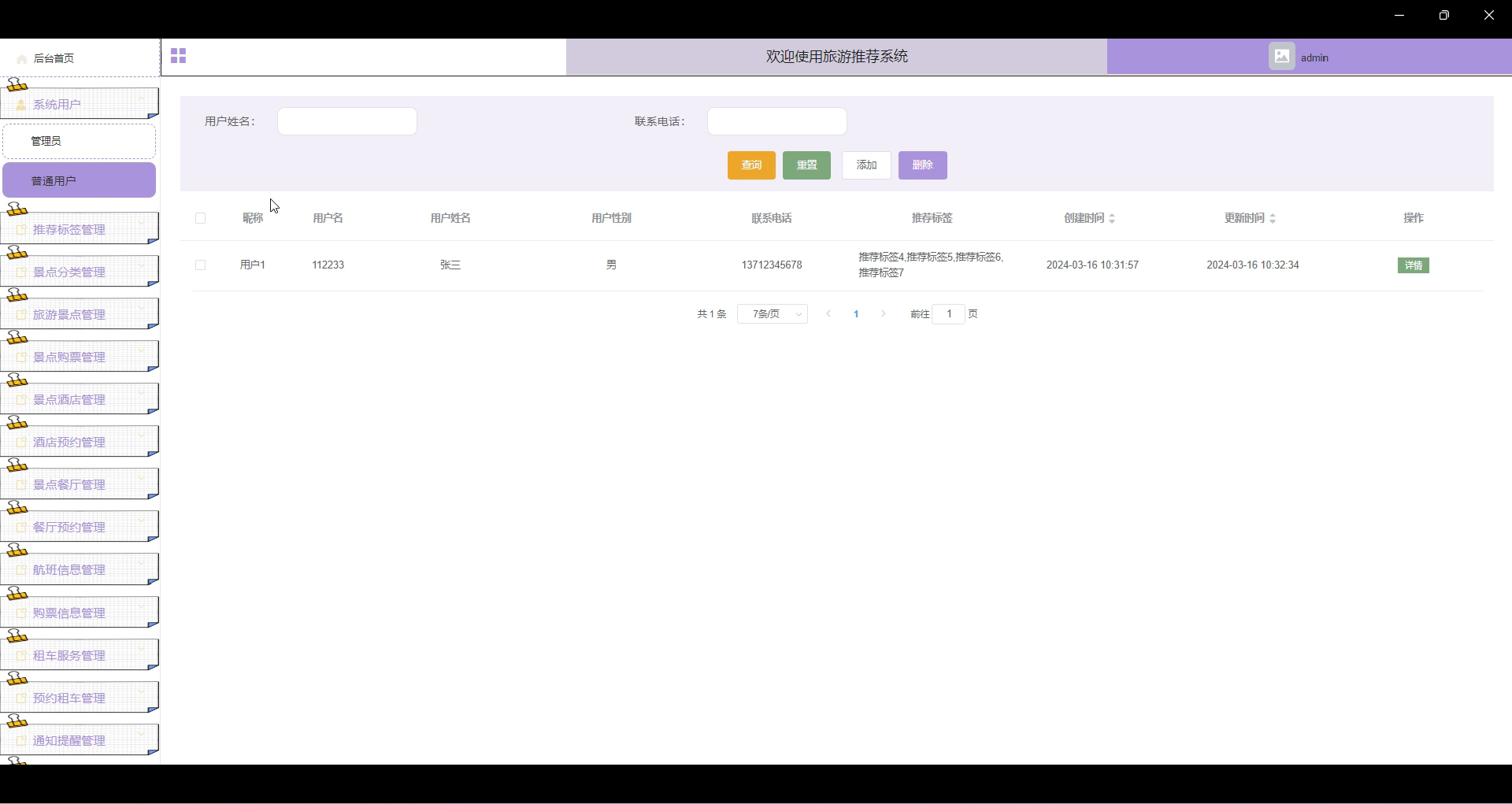Sort by 更新时间 using its sort arrows
The width and height of the screenshot is (1512, 804).
1273,219
